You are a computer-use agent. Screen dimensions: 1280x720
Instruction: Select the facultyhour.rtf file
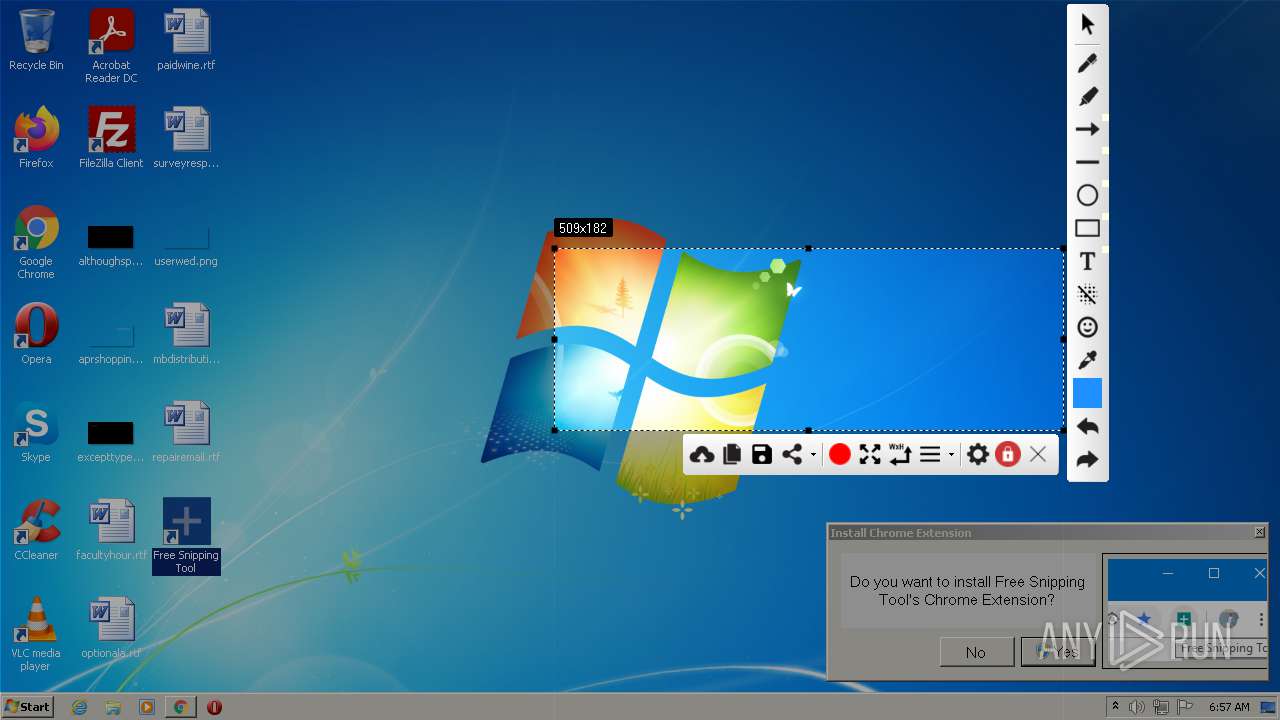(111, 530)
